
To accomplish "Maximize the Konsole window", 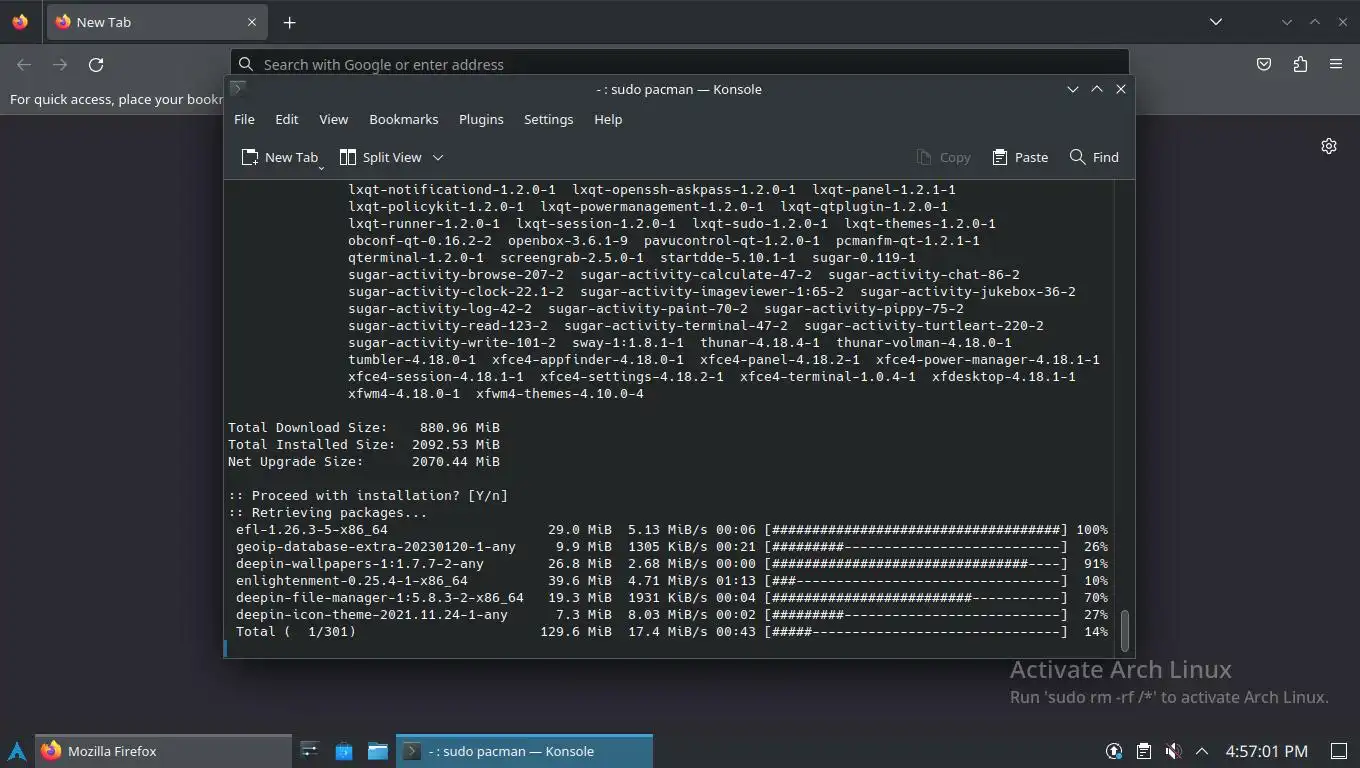I will coord(1097,89).
